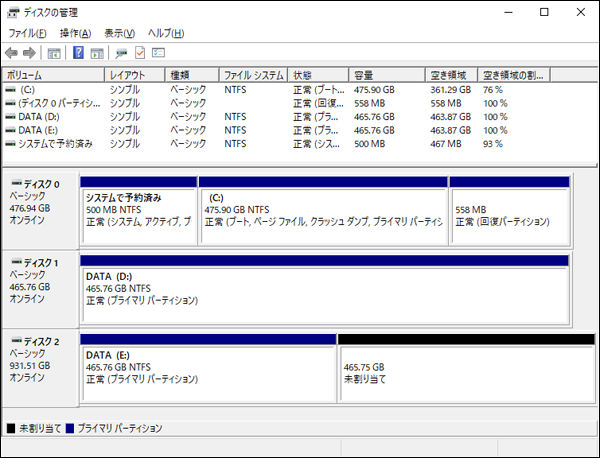This screenshot has width=600, height=458.
Task: Click the red checkmark properties toolbar icon
Action: coord(140,52)
